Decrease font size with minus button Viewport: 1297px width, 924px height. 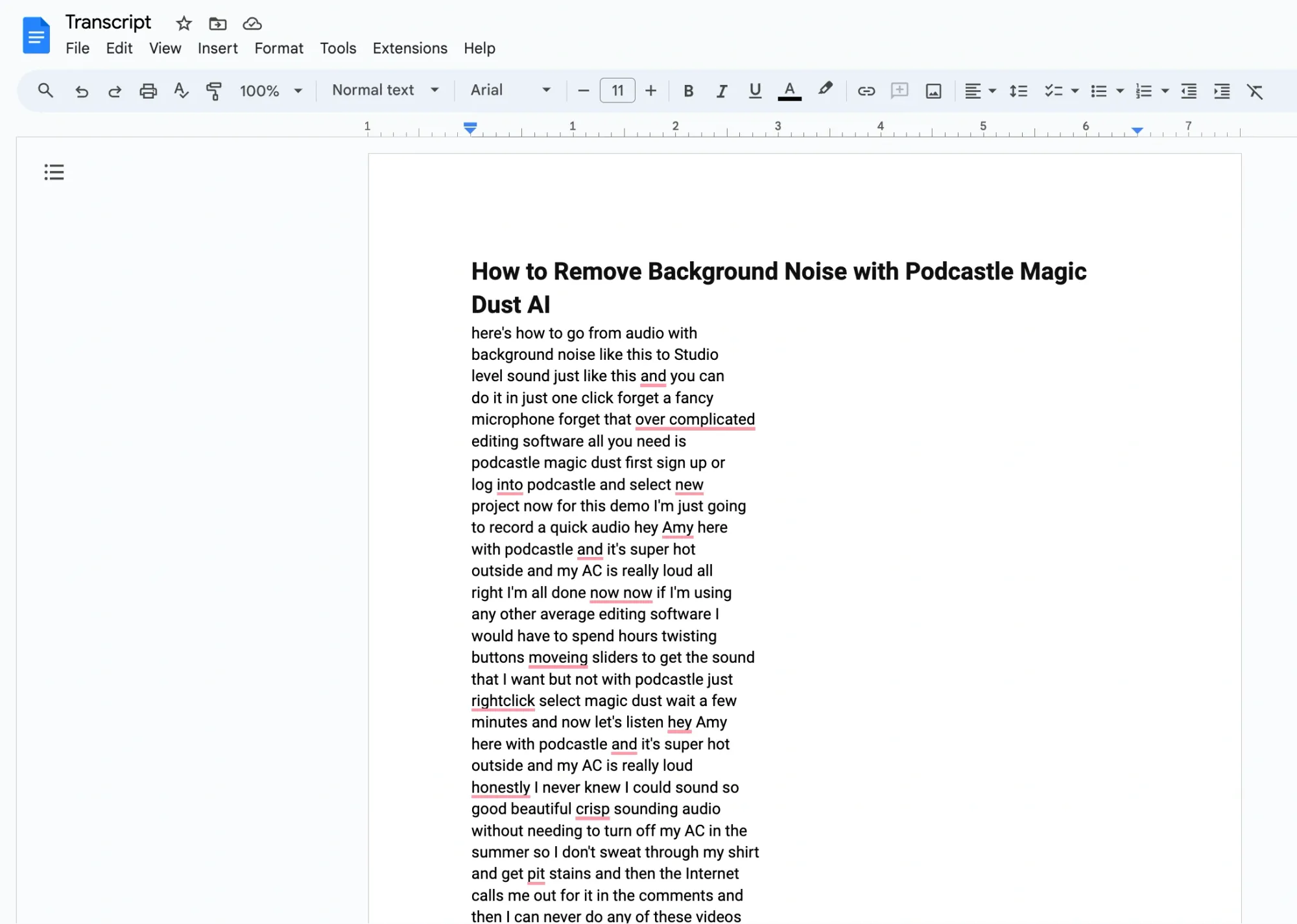pyautogui.click(x=583, y=91)
